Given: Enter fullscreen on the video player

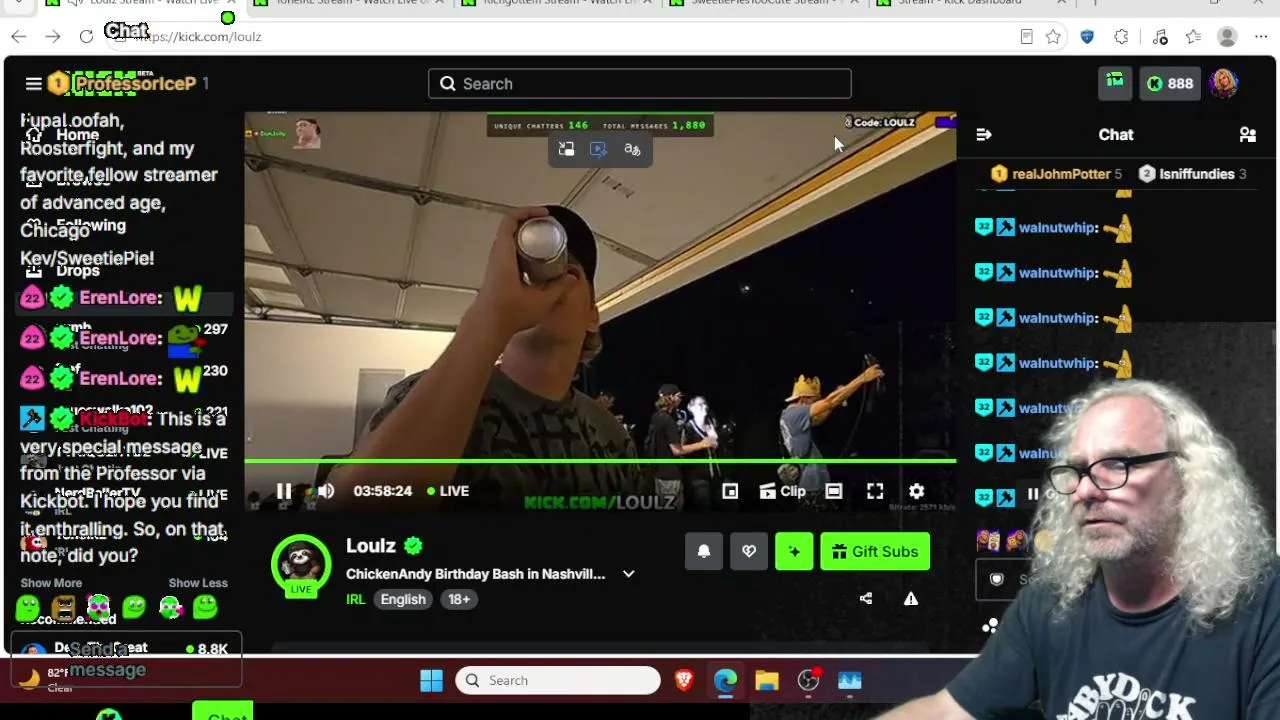Looking at the screenshot, I should (x=875, y=491).
